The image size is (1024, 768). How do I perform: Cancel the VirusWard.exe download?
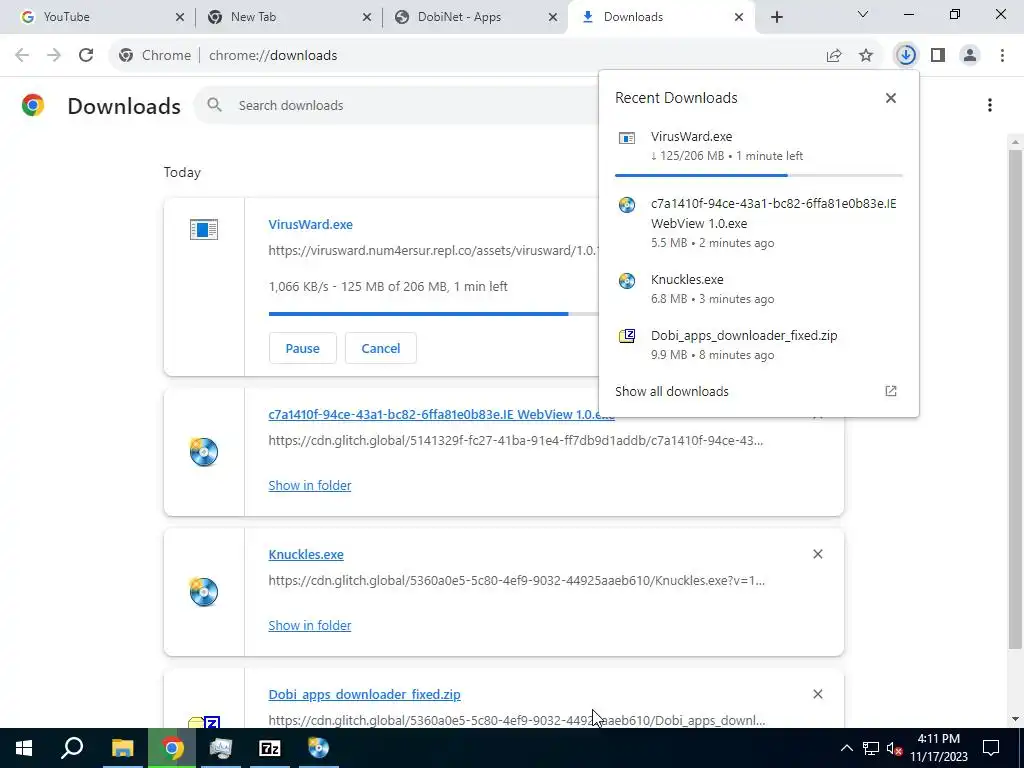[381, 348]
